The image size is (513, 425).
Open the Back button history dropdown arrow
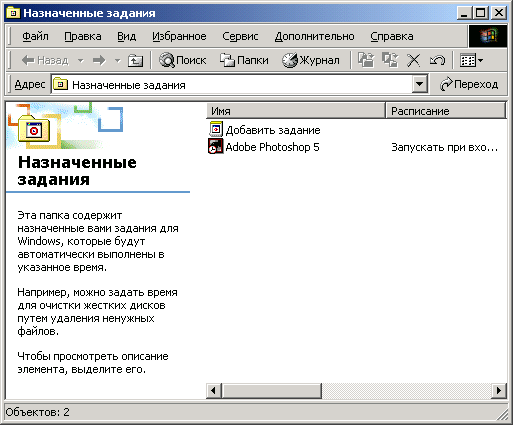click(x=81, y=61)
